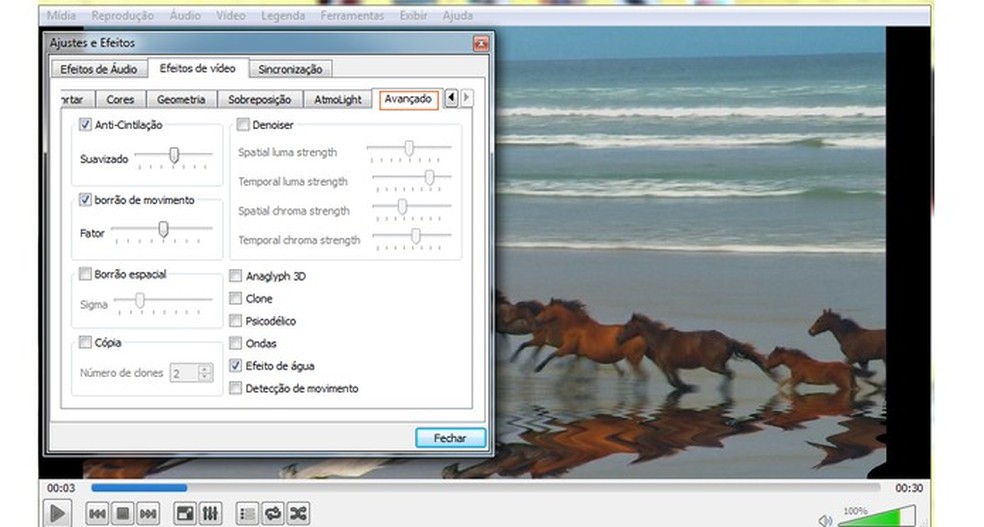Enable the Denoiser checkbox
Viewport: 984px width, 527px height.
click(243, 125)
